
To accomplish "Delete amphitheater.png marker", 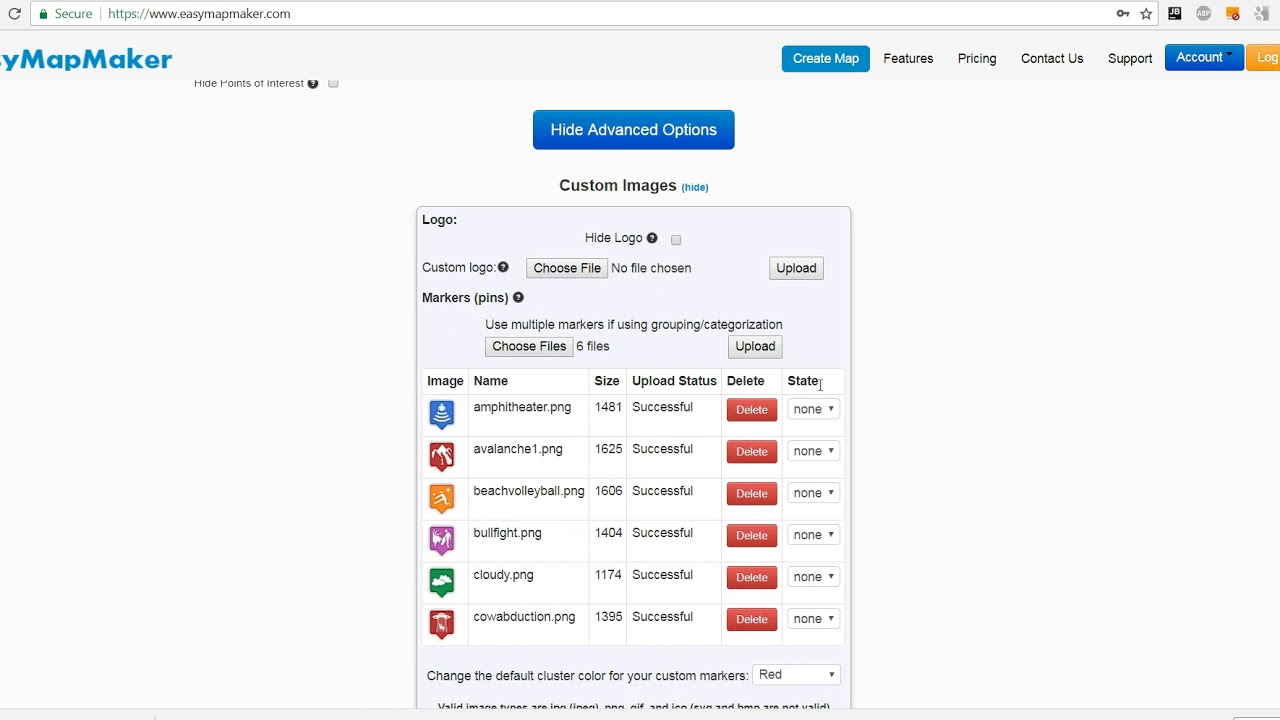I will click(x=752, y=409).
